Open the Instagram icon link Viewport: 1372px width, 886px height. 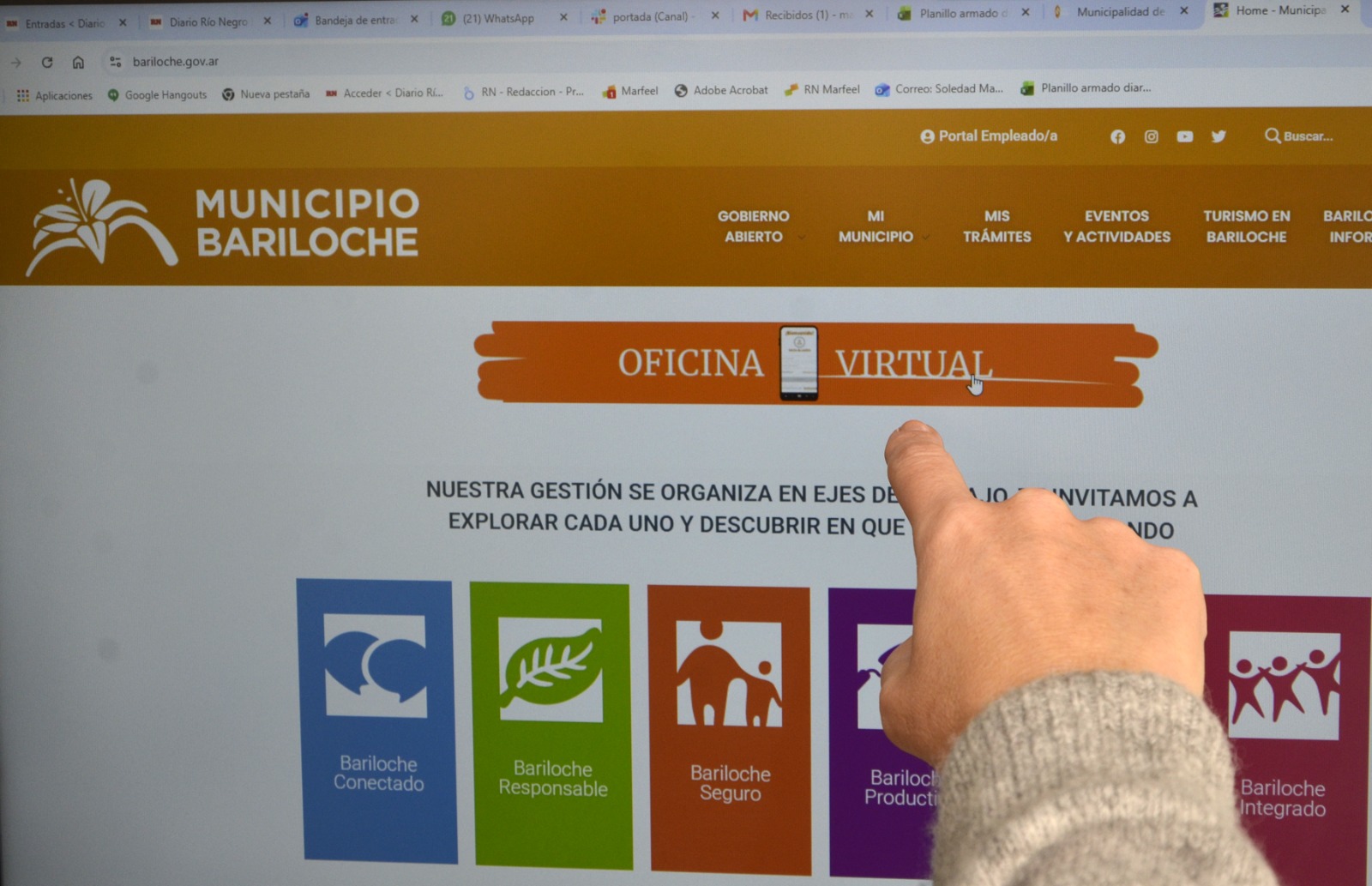(1151, 136)
